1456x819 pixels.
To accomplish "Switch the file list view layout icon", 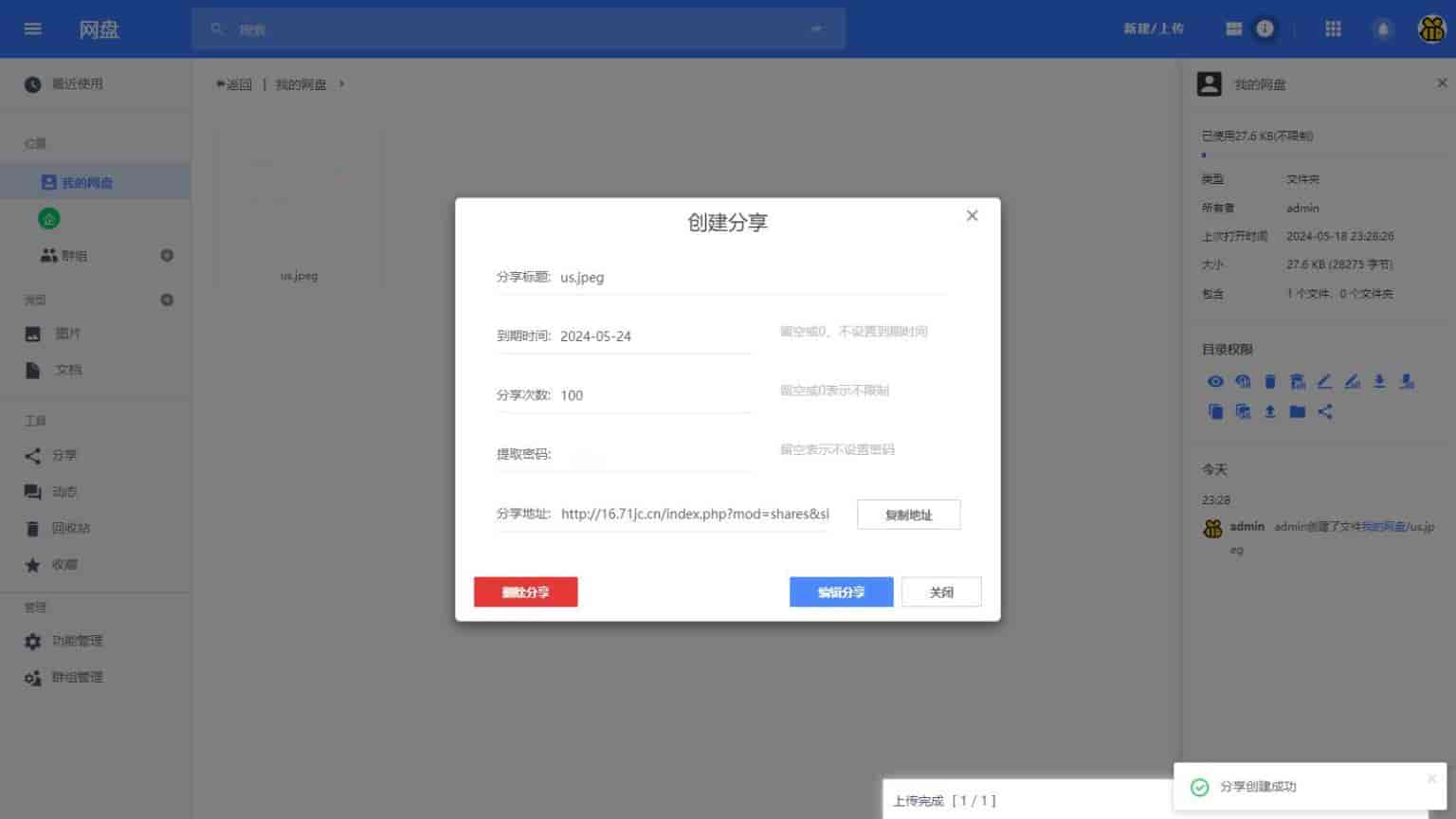I will coord(1233,28).
